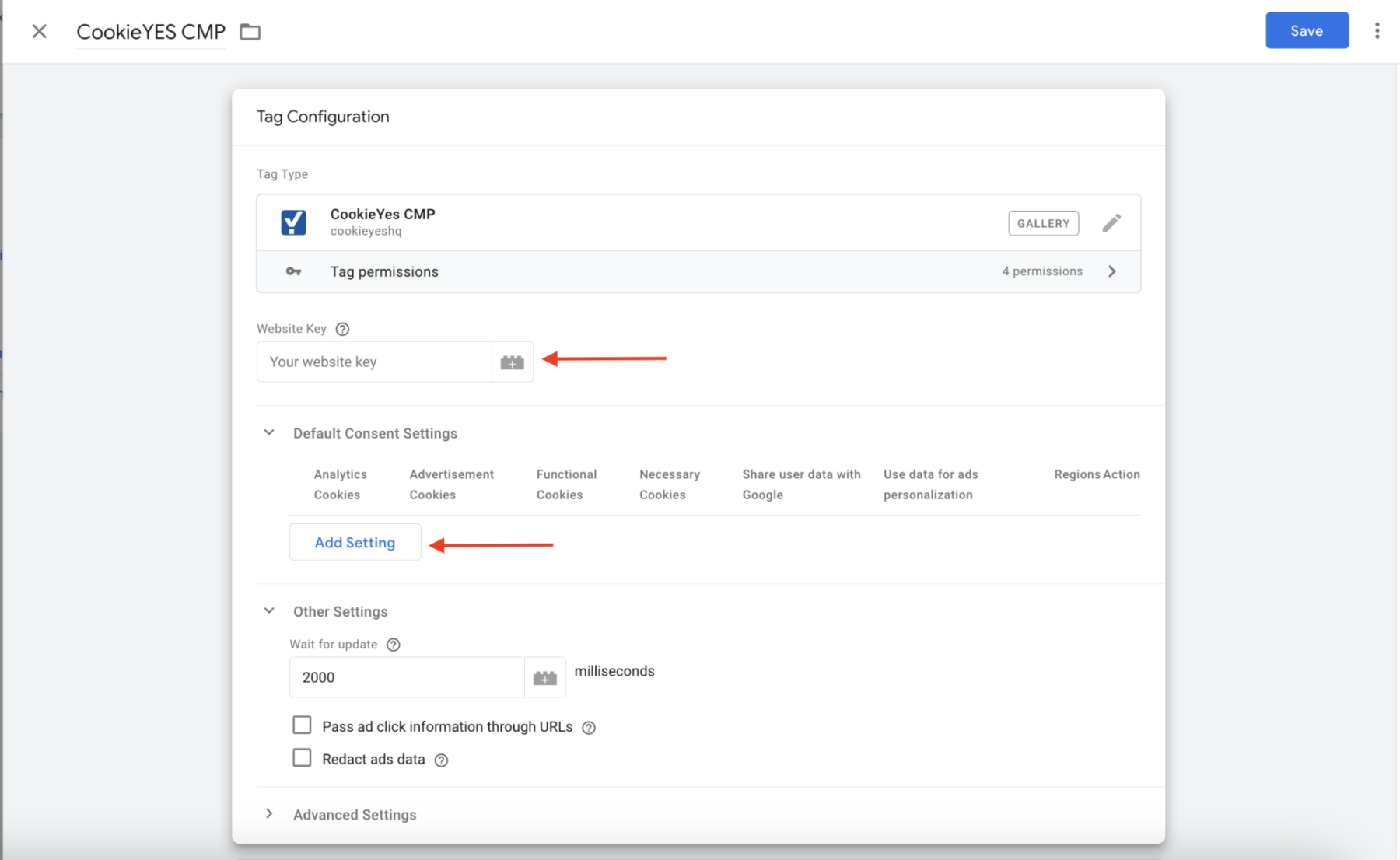The image size is (1400, 860).
Task: Click the GALLERY badge
Action: 1043,223
